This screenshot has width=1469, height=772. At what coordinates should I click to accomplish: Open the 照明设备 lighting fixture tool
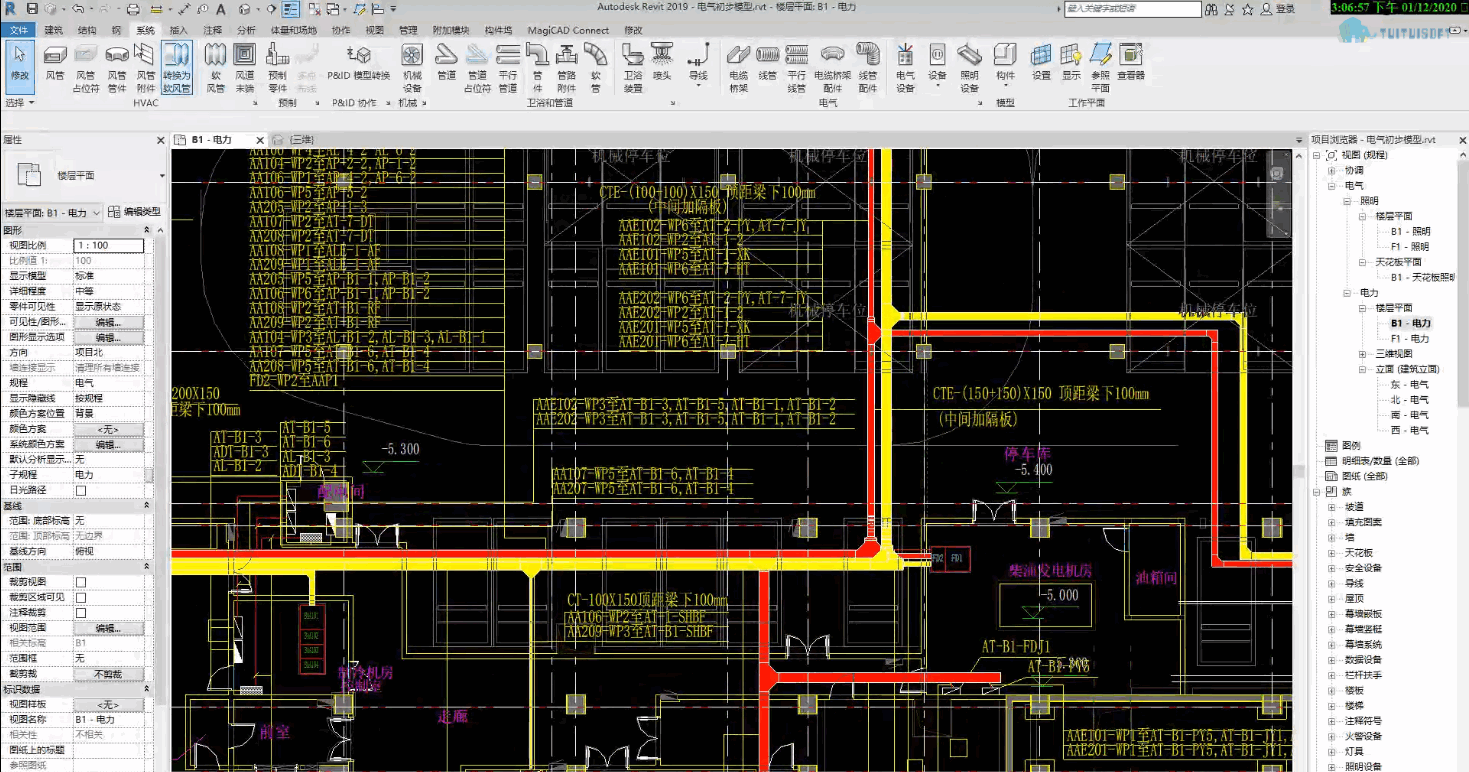969,68
